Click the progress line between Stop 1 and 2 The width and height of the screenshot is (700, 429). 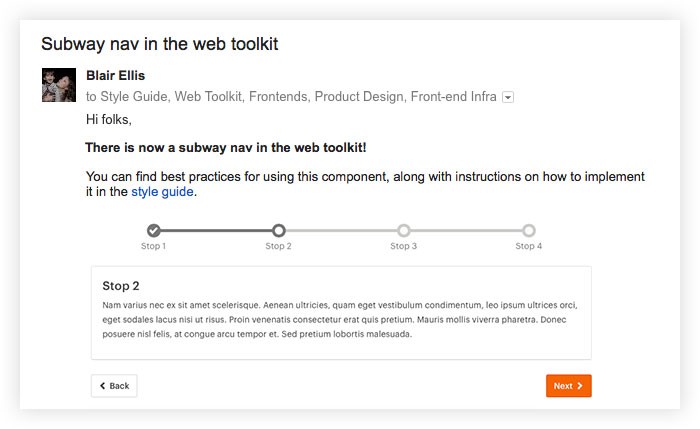pos(216,230)
